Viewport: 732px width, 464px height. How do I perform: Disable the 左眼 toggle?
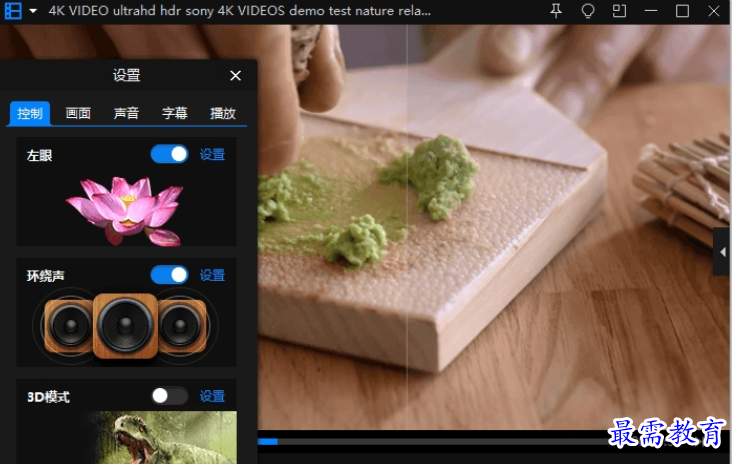[169, 154]
